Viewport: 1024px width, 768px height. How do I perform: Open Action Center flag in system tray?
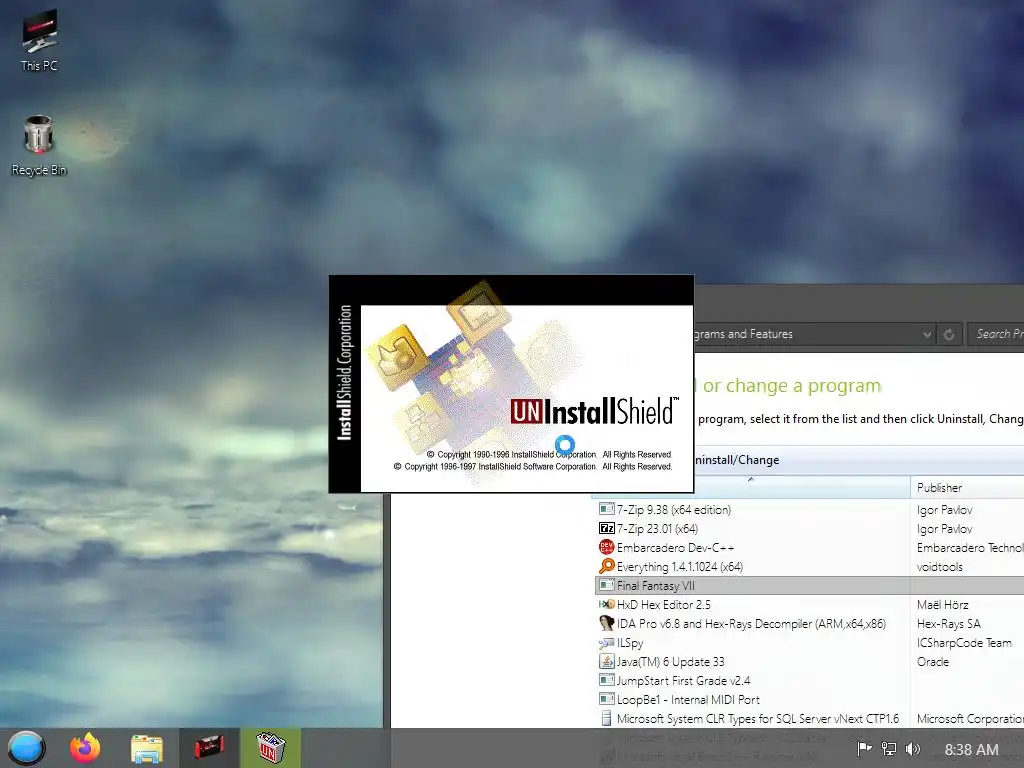click(864, 749)
